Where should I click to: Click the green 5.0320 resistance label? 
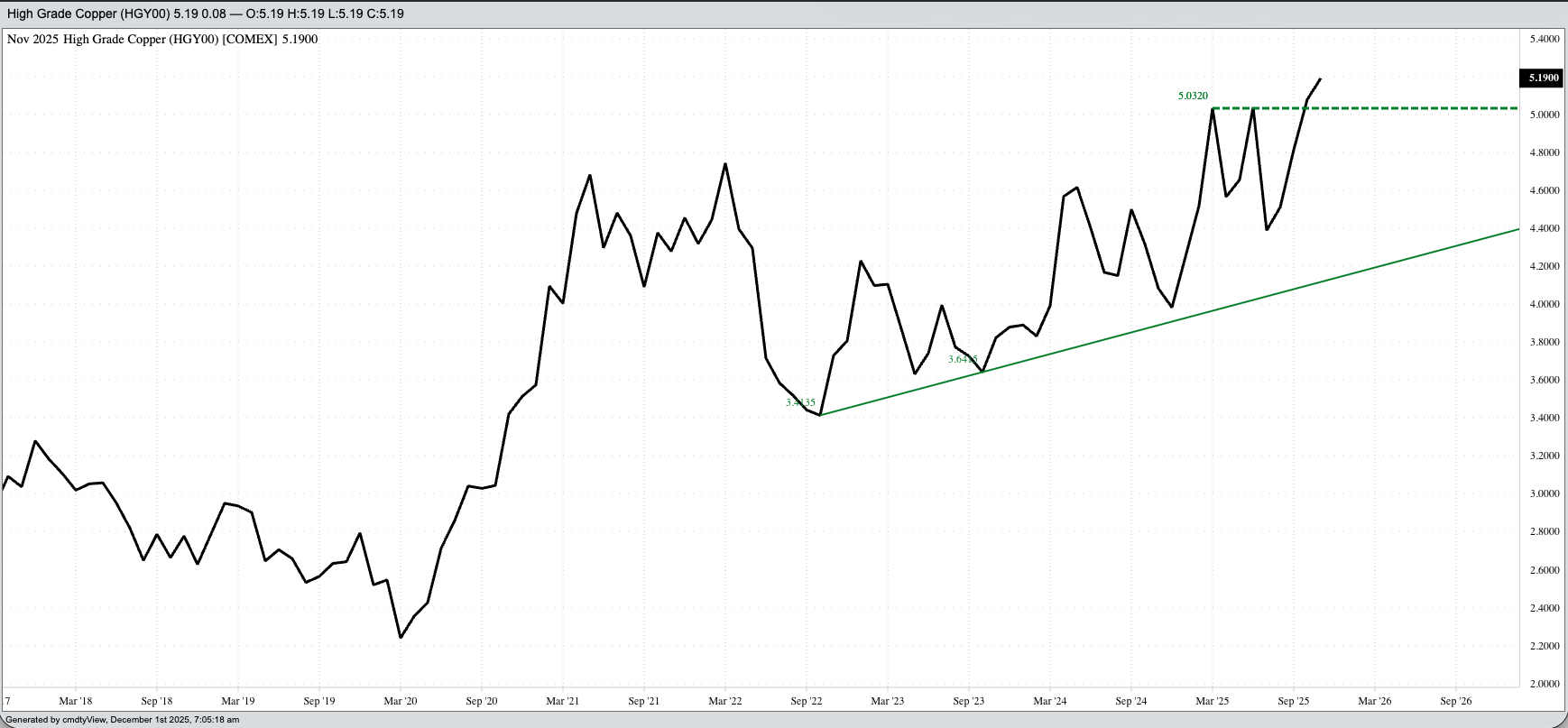click(x=1193, y=96)
